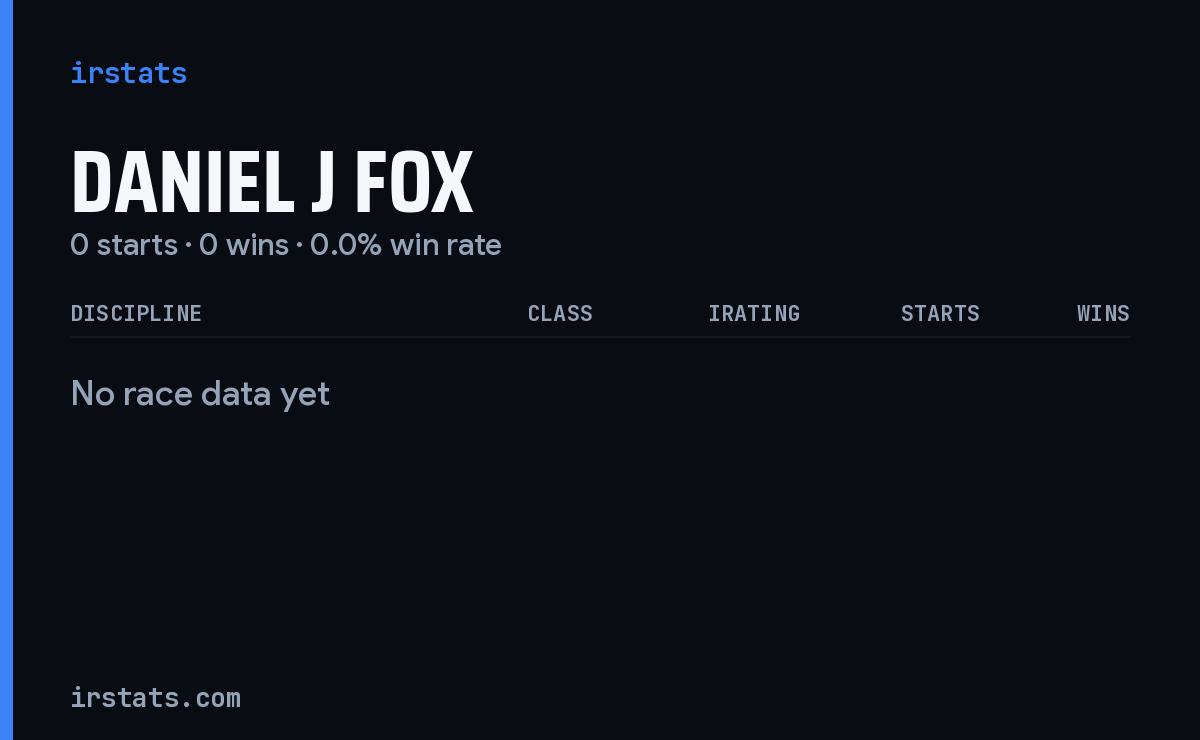The image size is (1200, 740).
Task: Click the word FOX in the heading
Action: click(x=414, y=182)
